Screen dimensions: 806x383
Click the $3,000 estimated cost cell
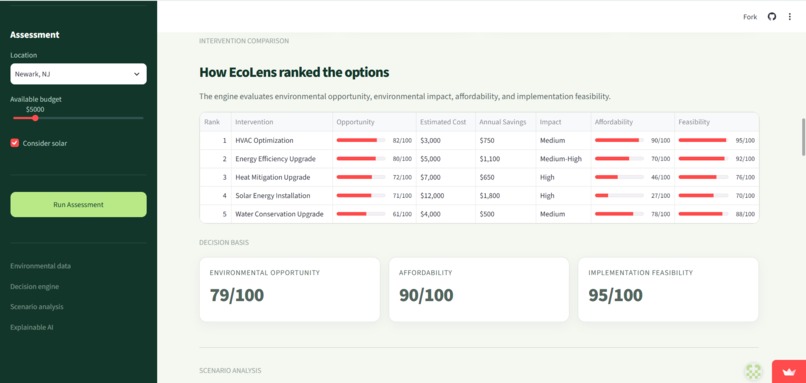click(x=446, y=140)
